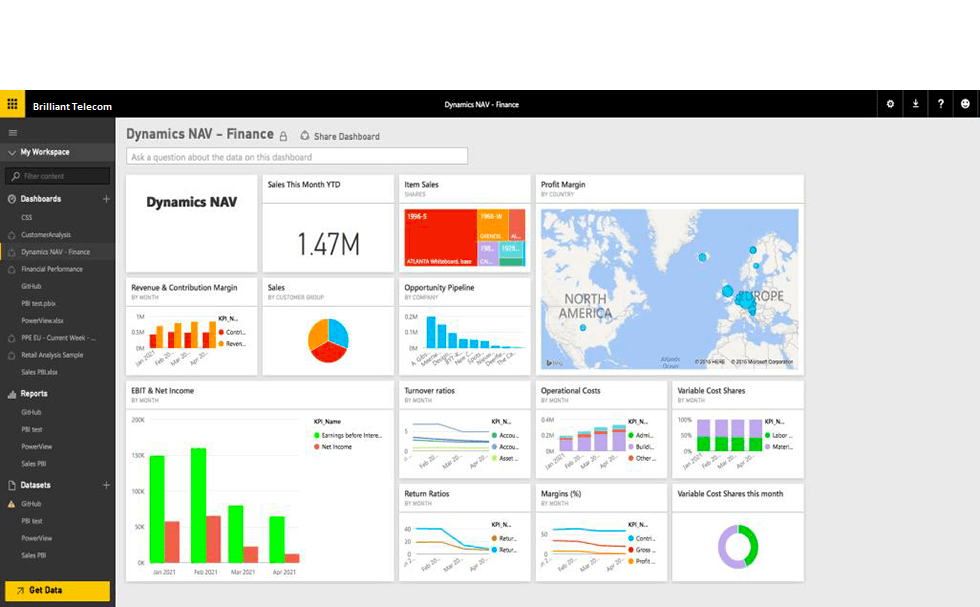Open the Turnover ratios tile
This screenshot has width=980, height=607.
[x=464, y=429]
